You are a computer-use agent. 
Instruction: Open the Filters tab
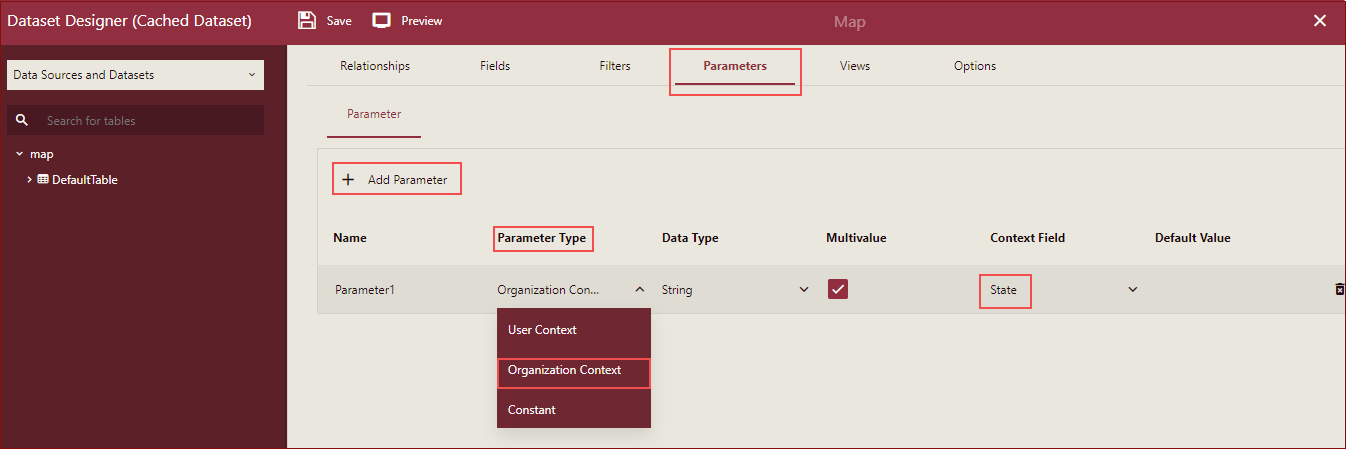point(615,66)
